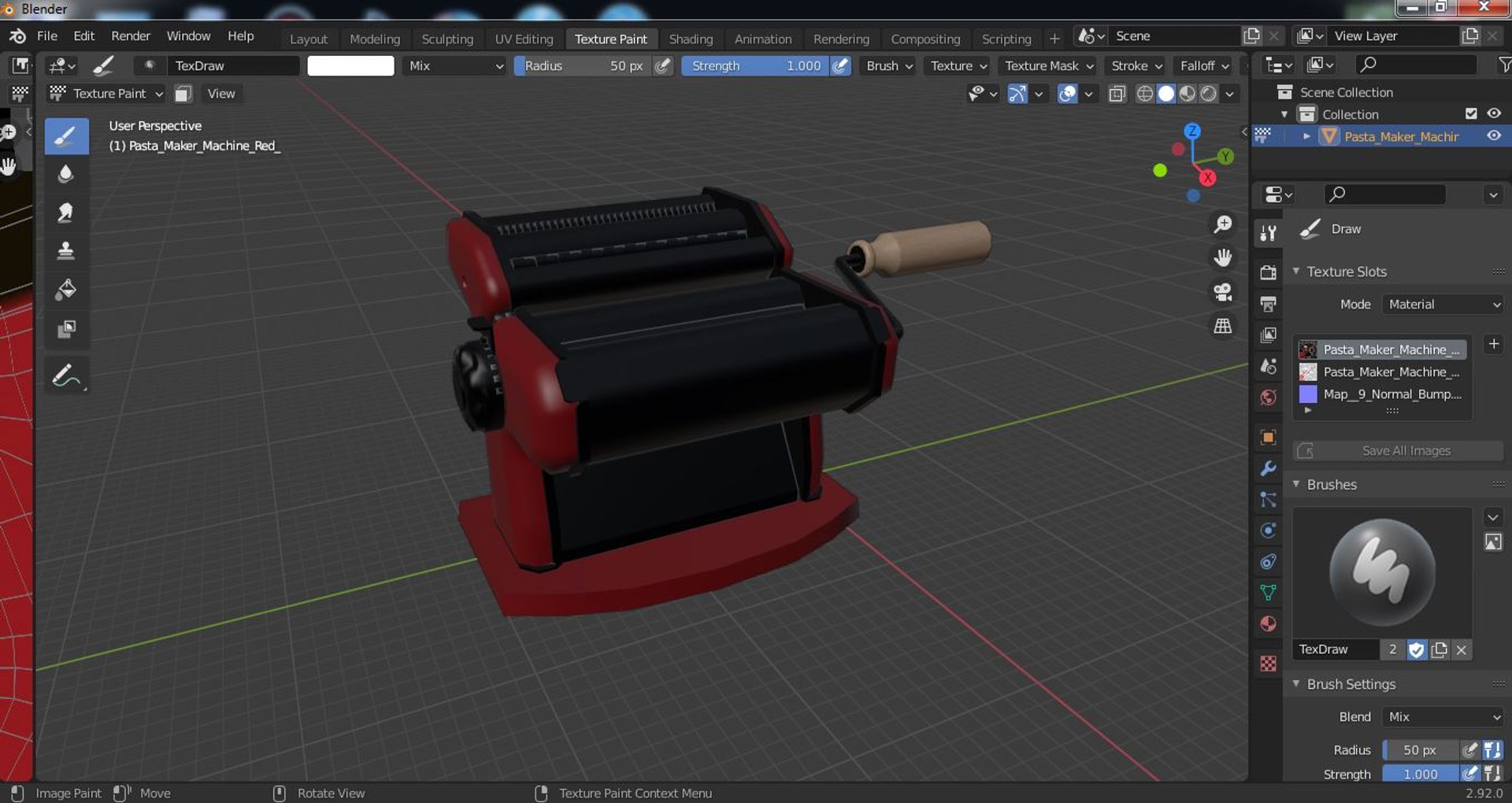Image resolution: width=1512 pixels, height=803 pixels.
Task: Select the Annotate tool
Action: 66,376
